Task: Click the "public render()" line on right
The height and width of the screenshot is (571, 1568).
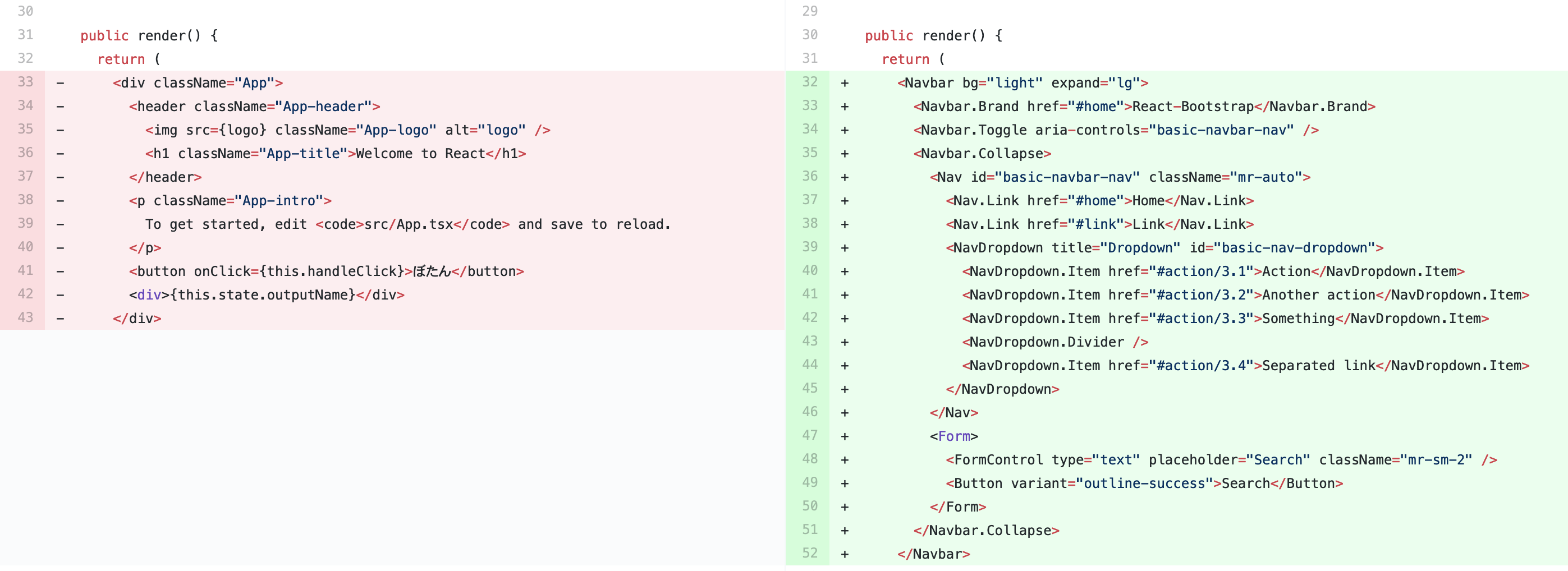Action: 933,36
